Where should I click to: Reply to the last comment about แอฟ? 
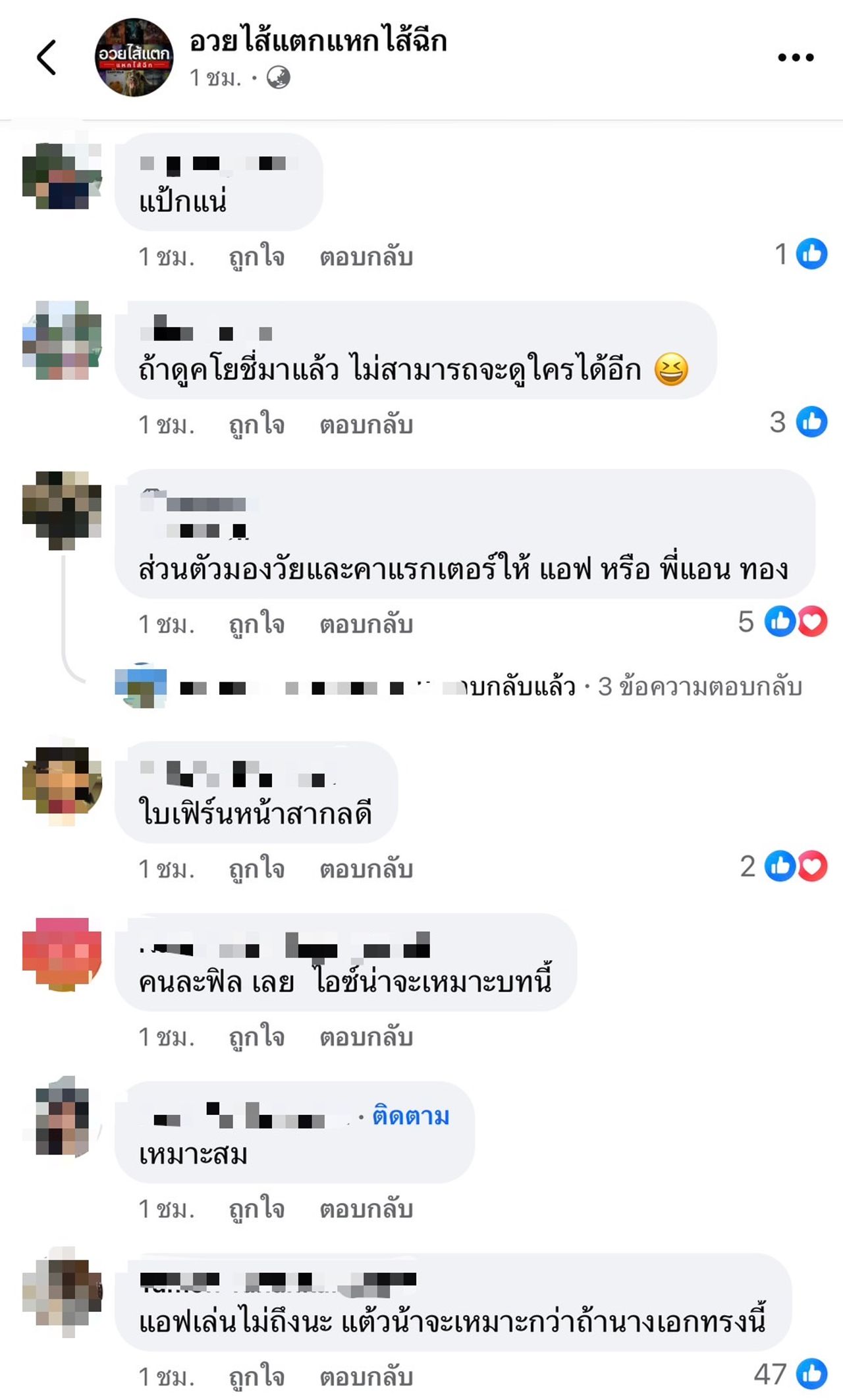[366, 1376]
